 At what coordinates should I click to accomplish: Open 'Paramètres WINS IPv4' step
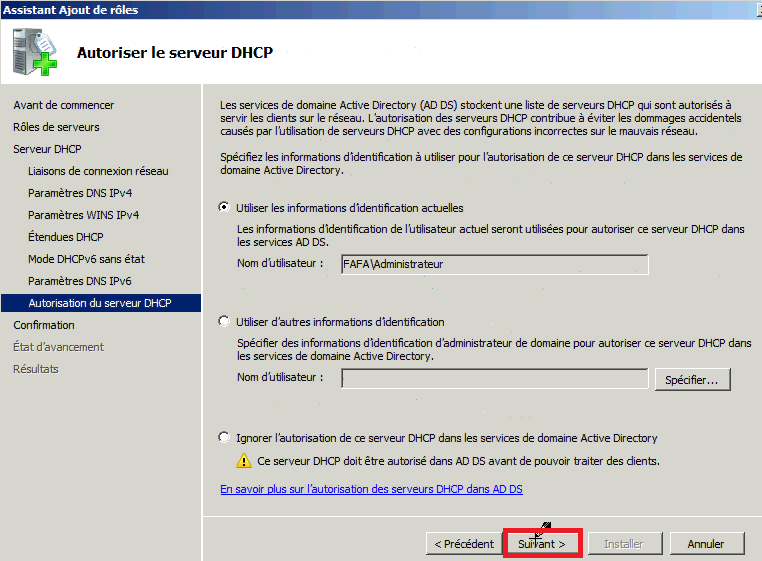click(84, 215)
